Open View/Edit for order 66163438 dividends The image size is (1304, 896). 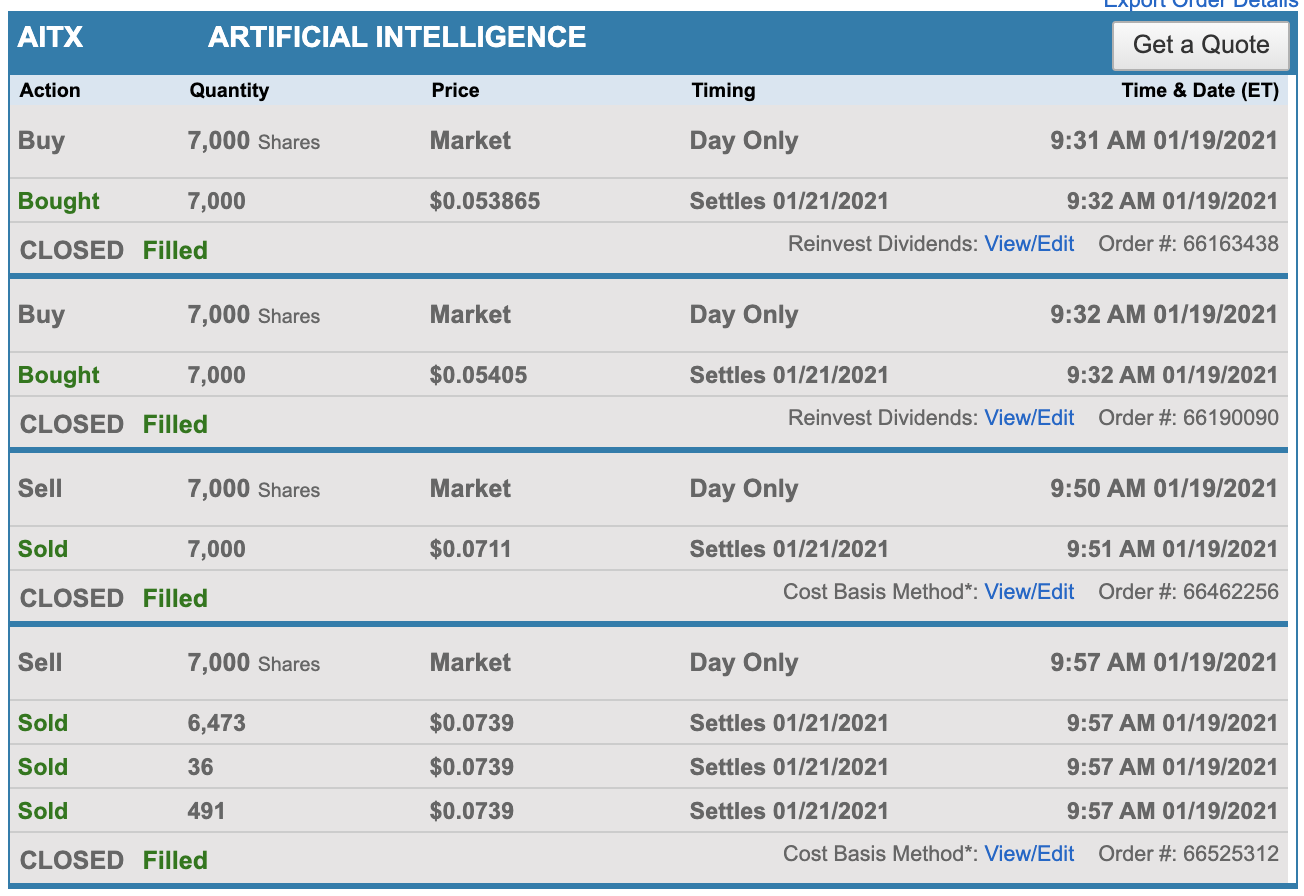tap(1029, 244)
